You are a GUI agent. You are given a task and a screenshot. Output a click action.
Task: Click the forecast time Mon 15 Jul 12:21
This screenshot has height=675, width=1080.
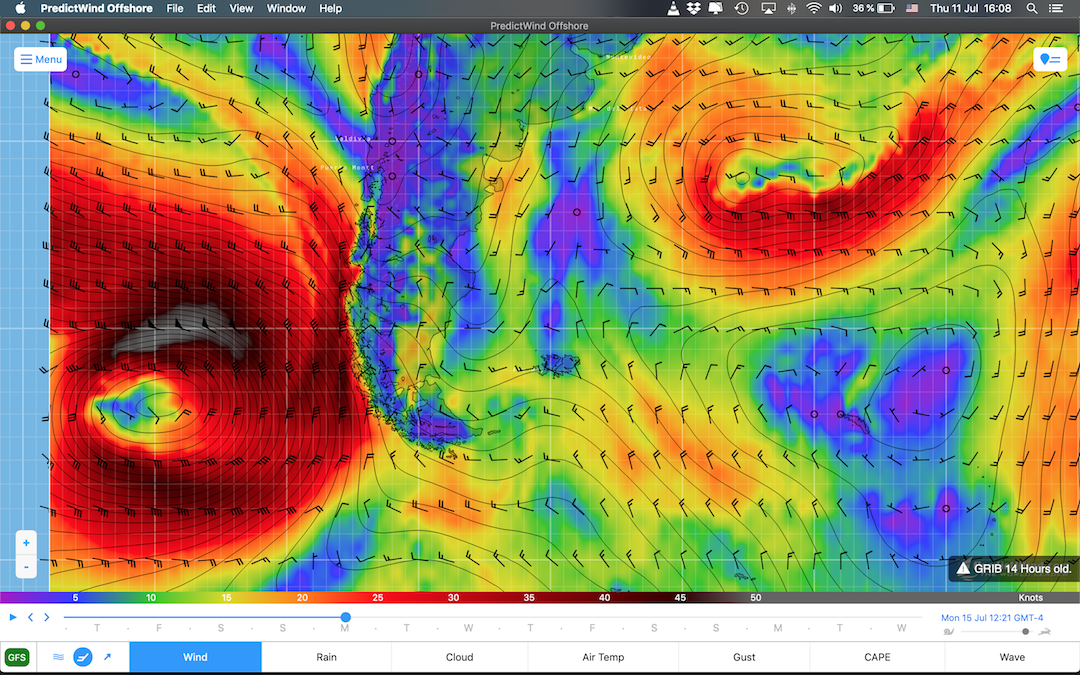pyautogui.click(x=992, y=618)
